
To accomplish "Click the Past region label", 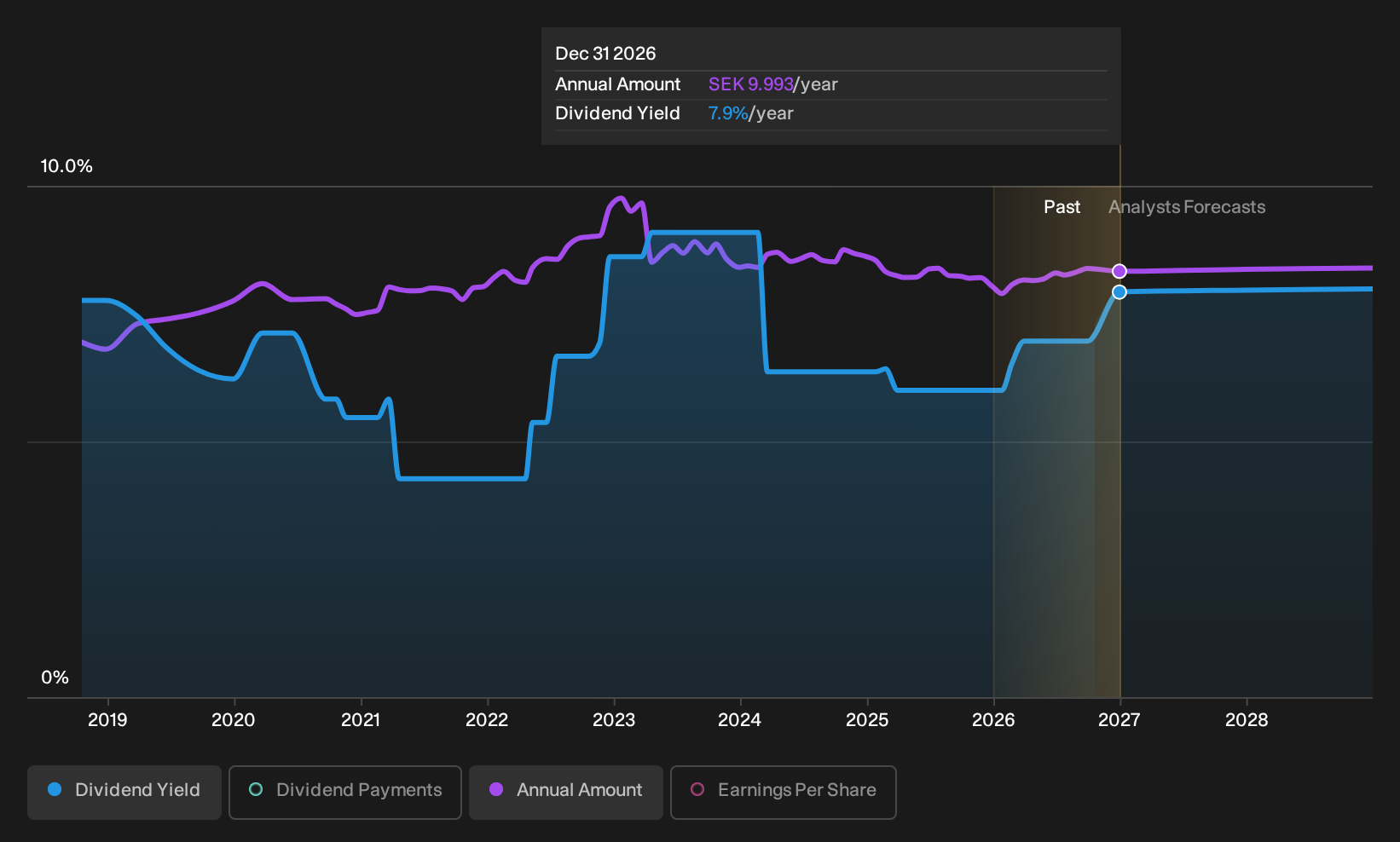I will point(1062,207).
